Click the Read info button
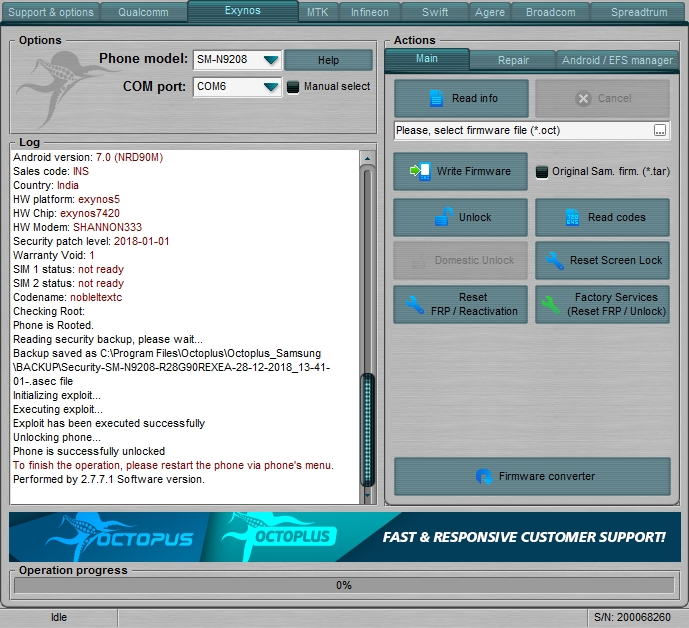The width and height of the screenshot is (689, 628). click(461, 98)
